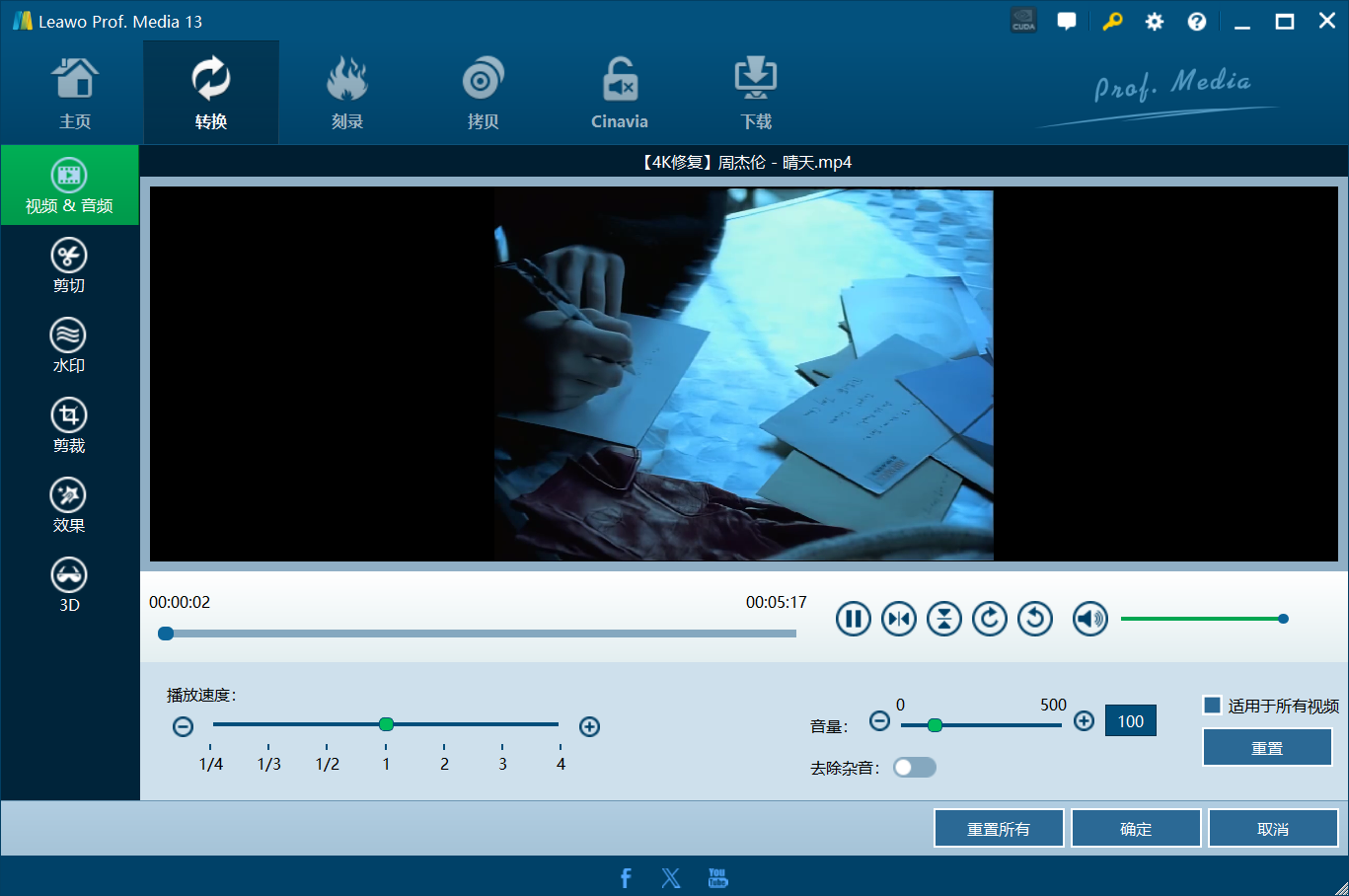Select the 剪裁 (Crop) tool
Viewport: 1349px width, 896px height.
(69, 426)
